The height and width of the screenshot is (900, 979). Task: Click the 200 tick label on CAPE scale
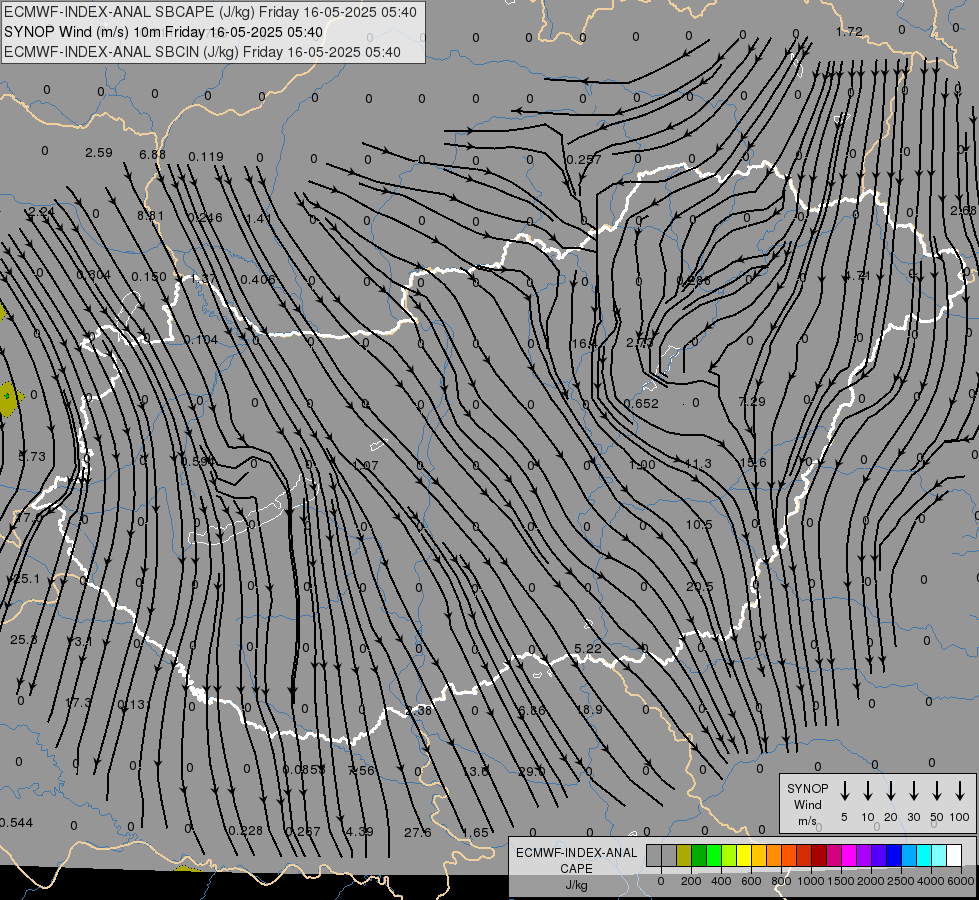pyautogui.click(x=691, y=881)
